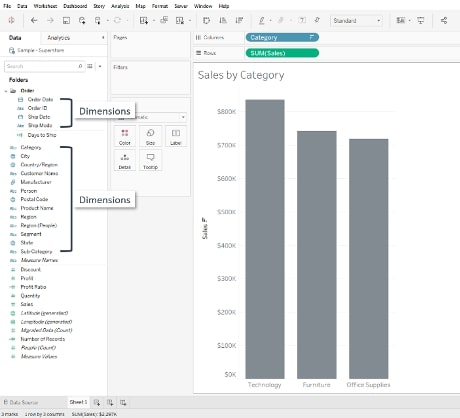Select the Sub-Category field

click(x=36, y=251)
